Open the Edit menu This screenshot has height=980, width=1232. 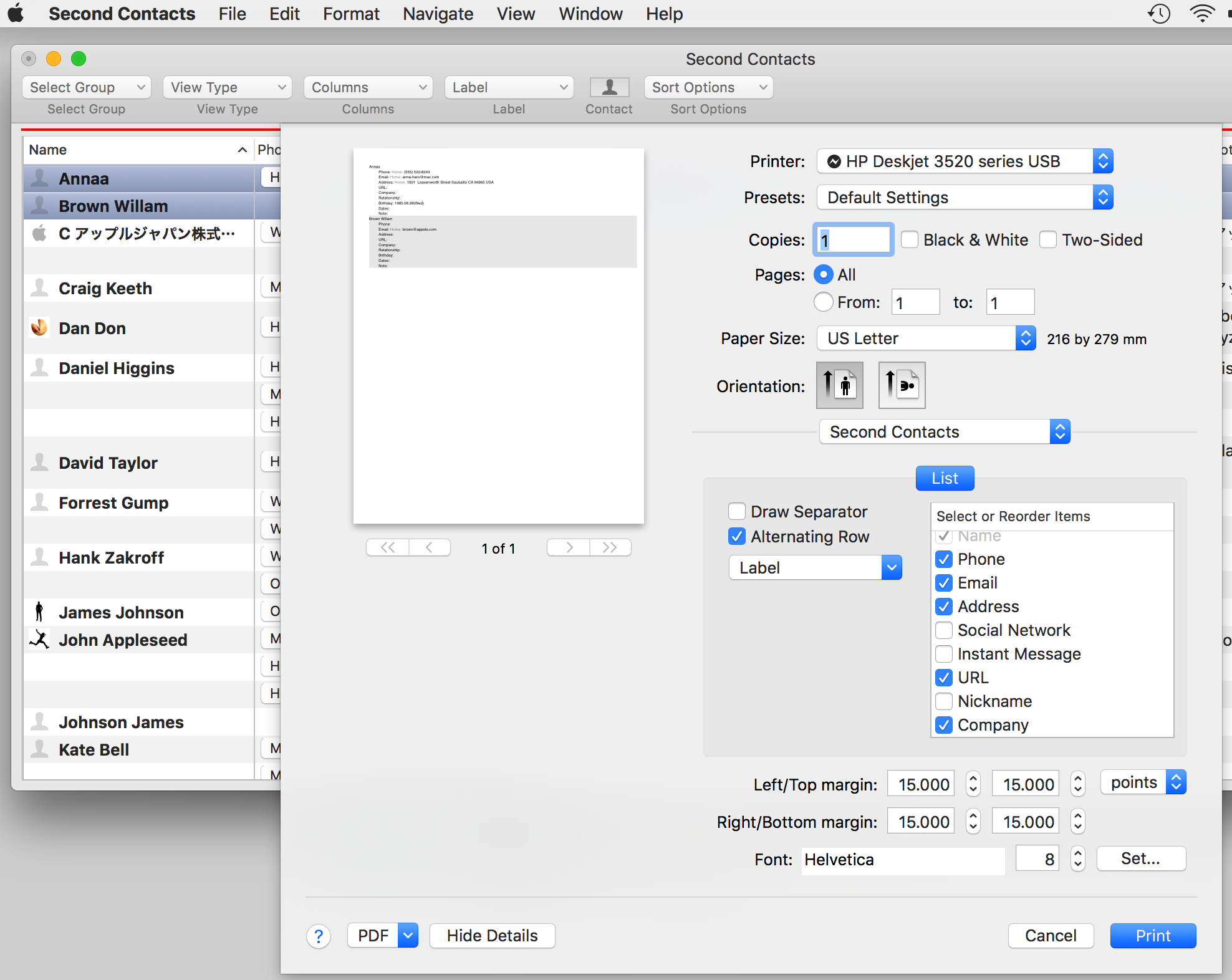285,14
